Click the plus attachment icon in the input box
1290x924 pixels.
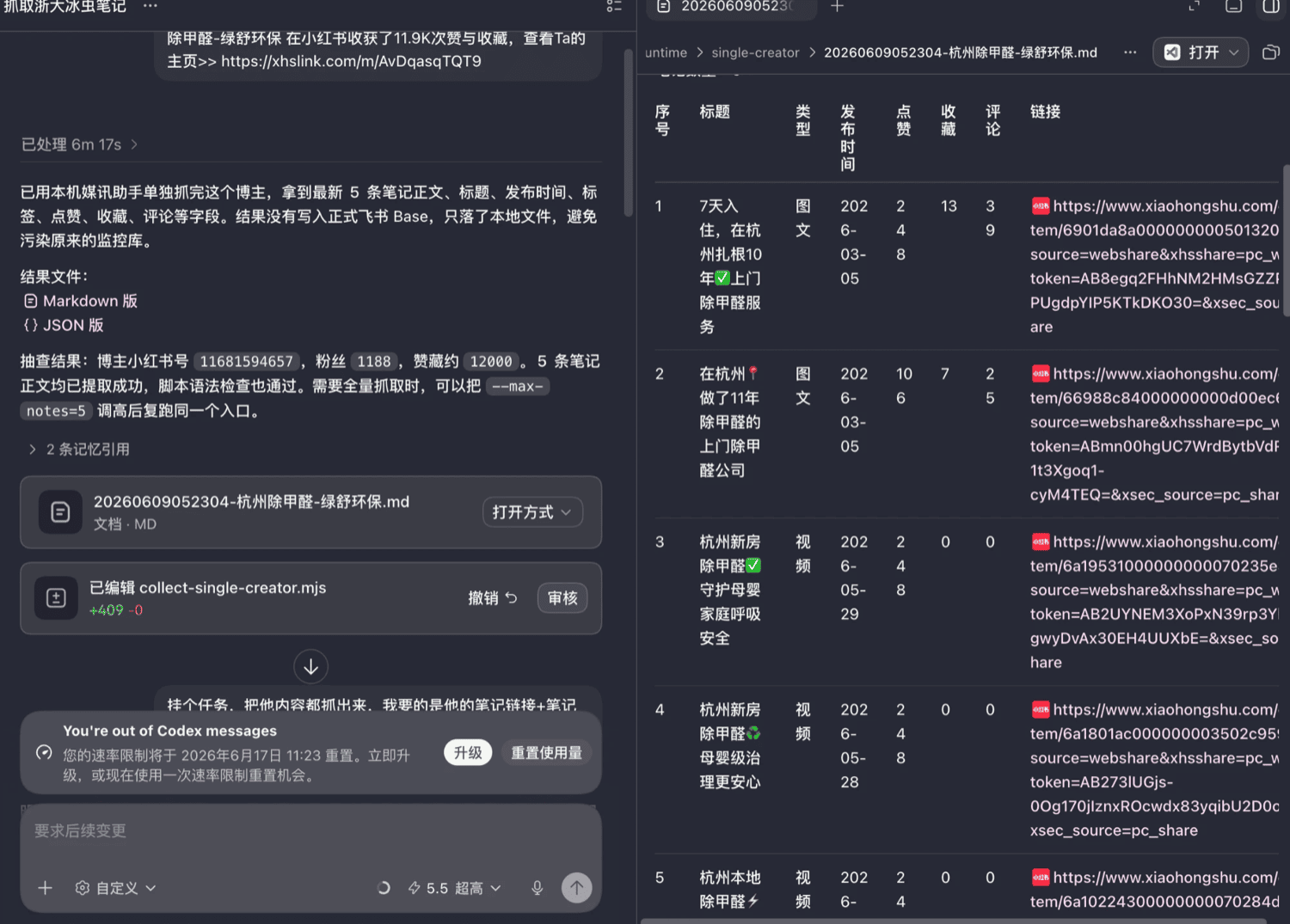click(46, 888)
